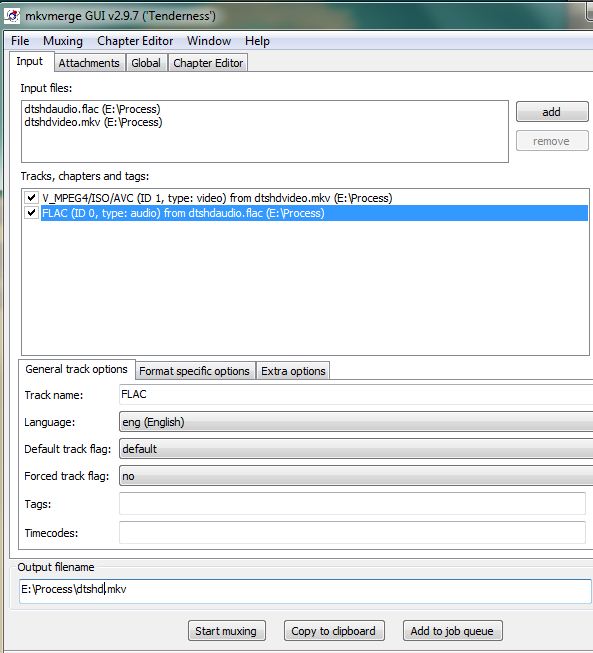
Task: Open the Language dropdown showing eng (English)
Action: click(356, 422)
